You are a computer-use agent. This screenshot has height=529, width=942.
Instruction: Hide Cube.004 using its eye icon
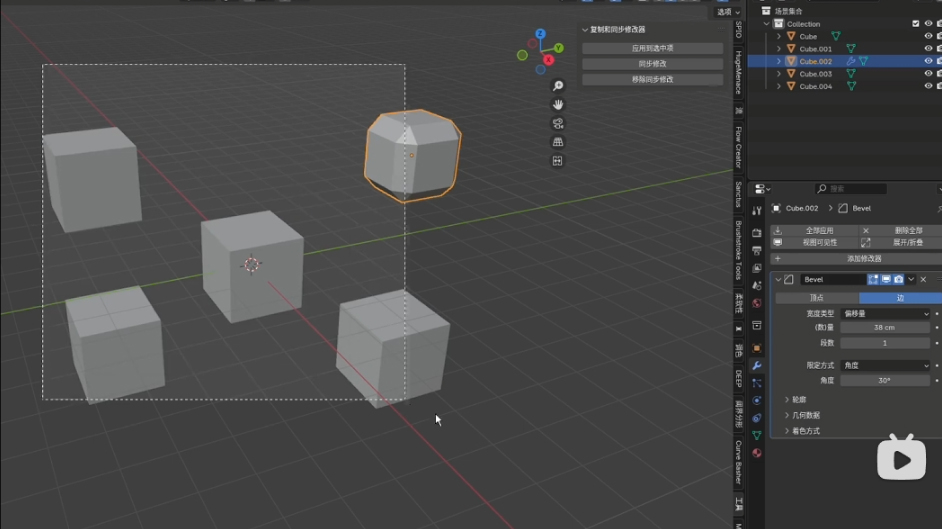click(x=928, y=86)
